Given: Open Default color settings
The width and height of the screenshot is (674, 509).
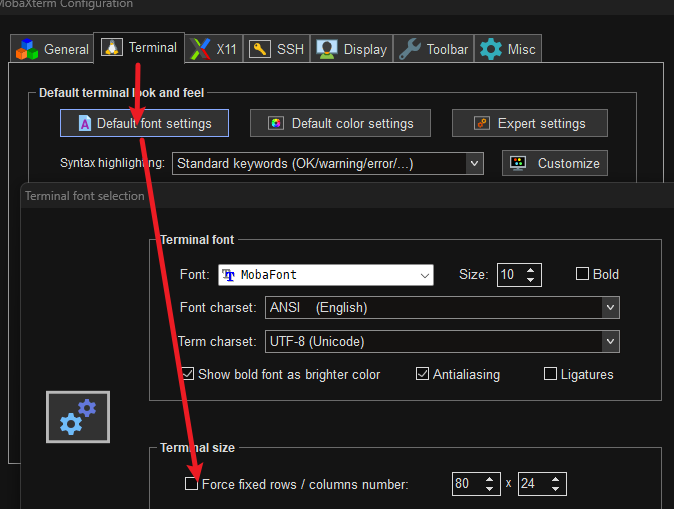Looking at the screenshot, I should point(340,123).
